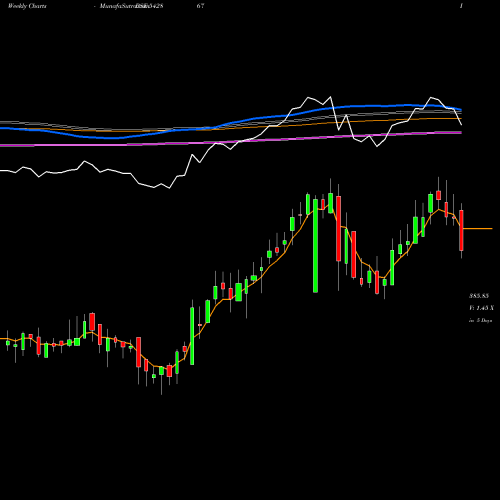Viewport: 500px width, 500px height.
Task: Click the tall green candlestick reaching lowest mid-chart
Action: point(315,246)
